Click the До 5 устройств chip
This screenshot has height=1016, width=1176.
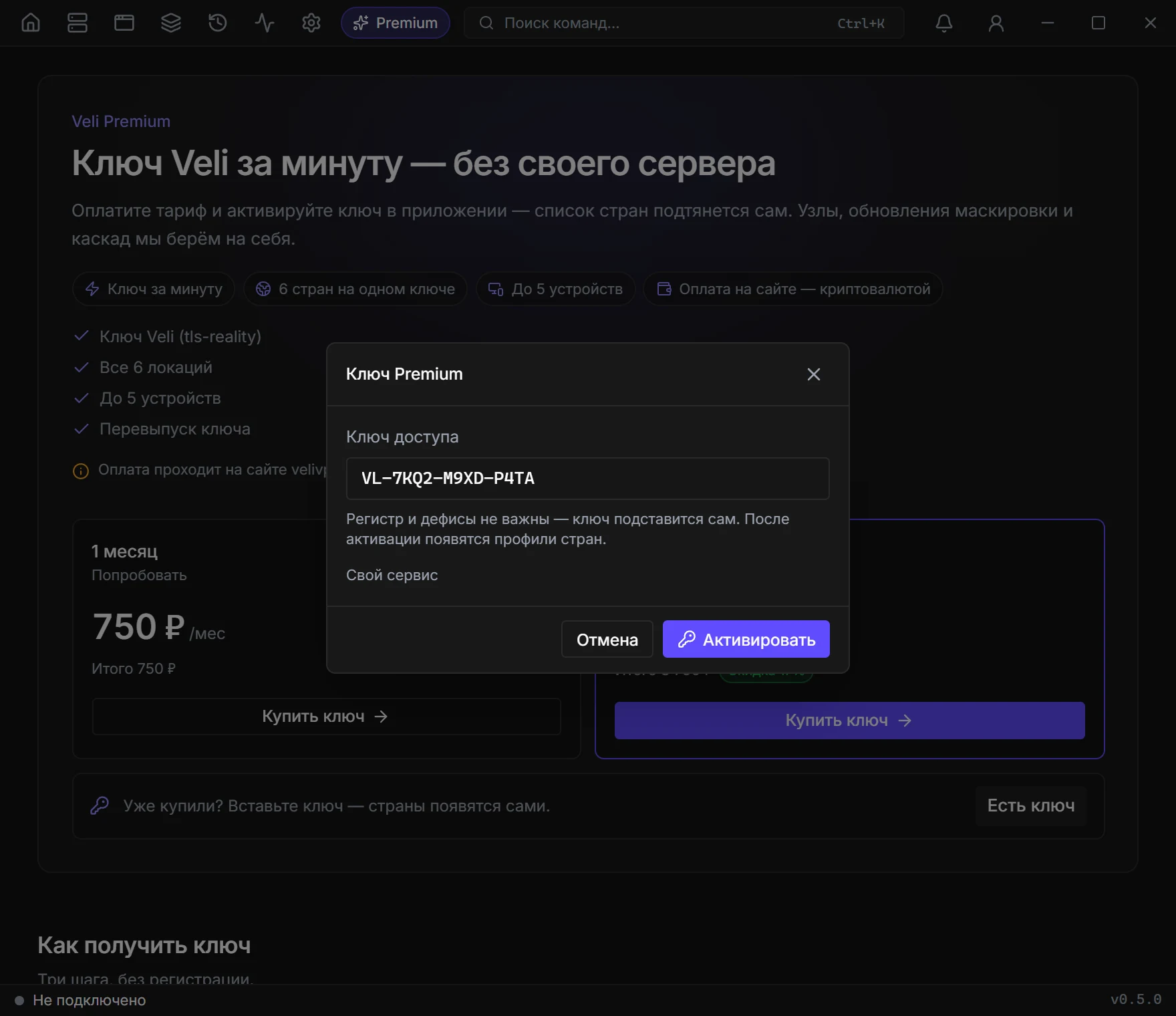tap(556, 289)
